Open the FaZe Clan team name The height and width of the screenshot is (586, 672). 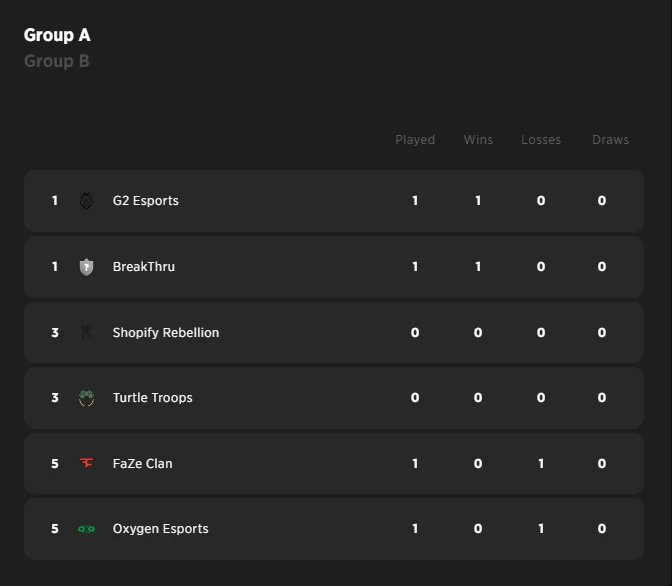[142, 463]
